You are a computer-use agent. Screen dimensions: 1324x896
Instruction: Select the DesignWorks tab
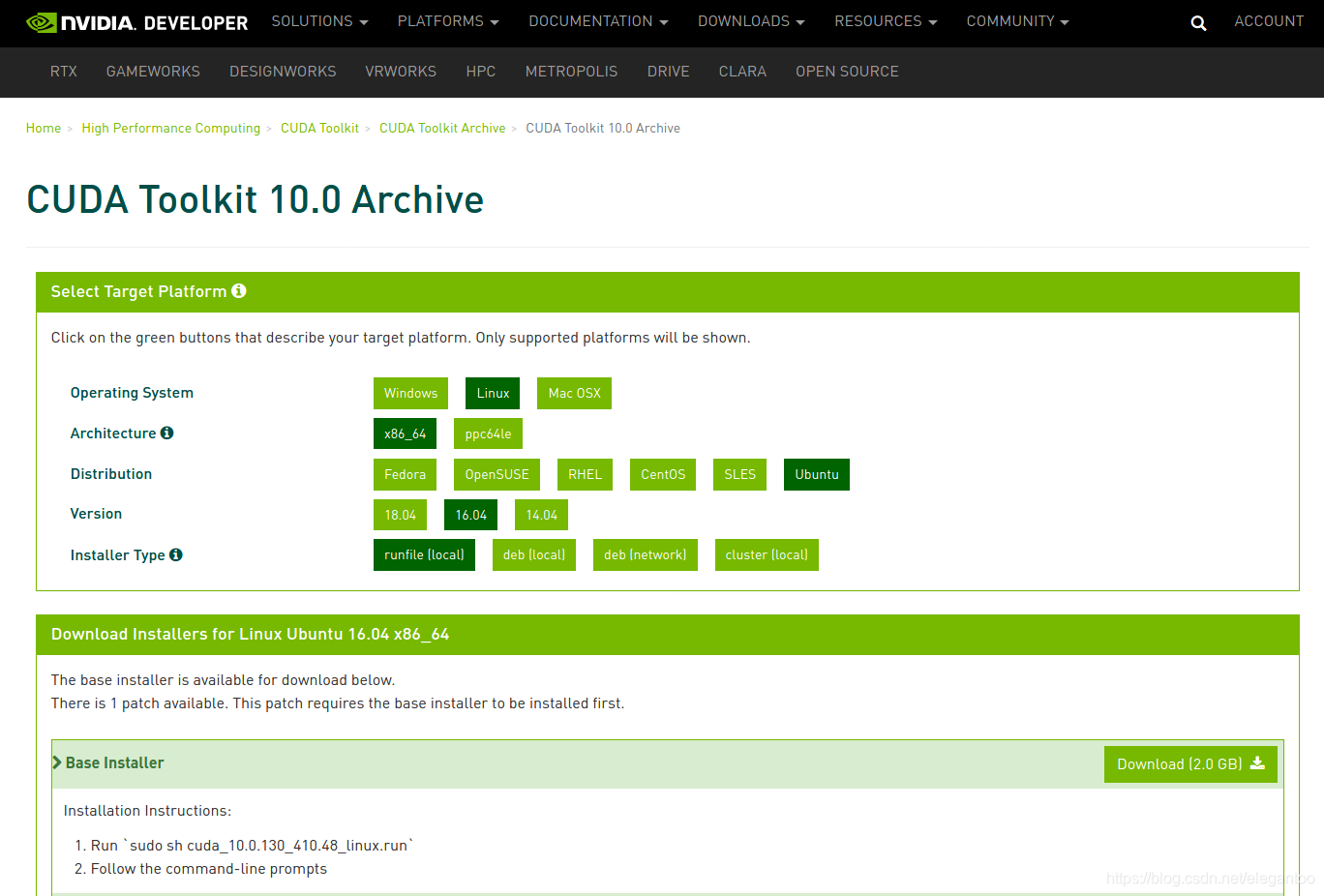(x=283, y=72)
